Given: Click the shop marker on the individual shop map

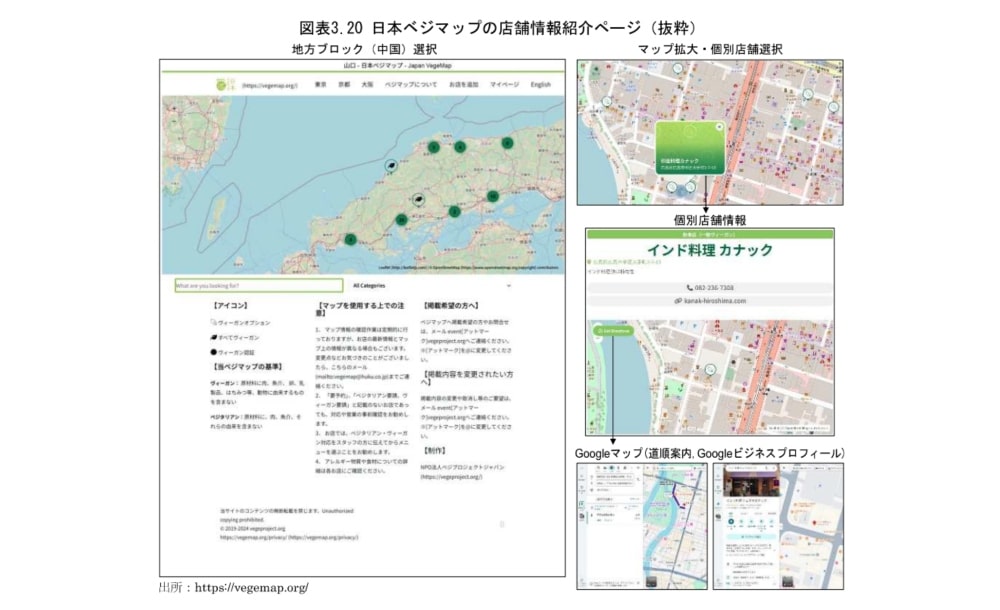Looking at the screenshot, I should click(x=710, y=369).
